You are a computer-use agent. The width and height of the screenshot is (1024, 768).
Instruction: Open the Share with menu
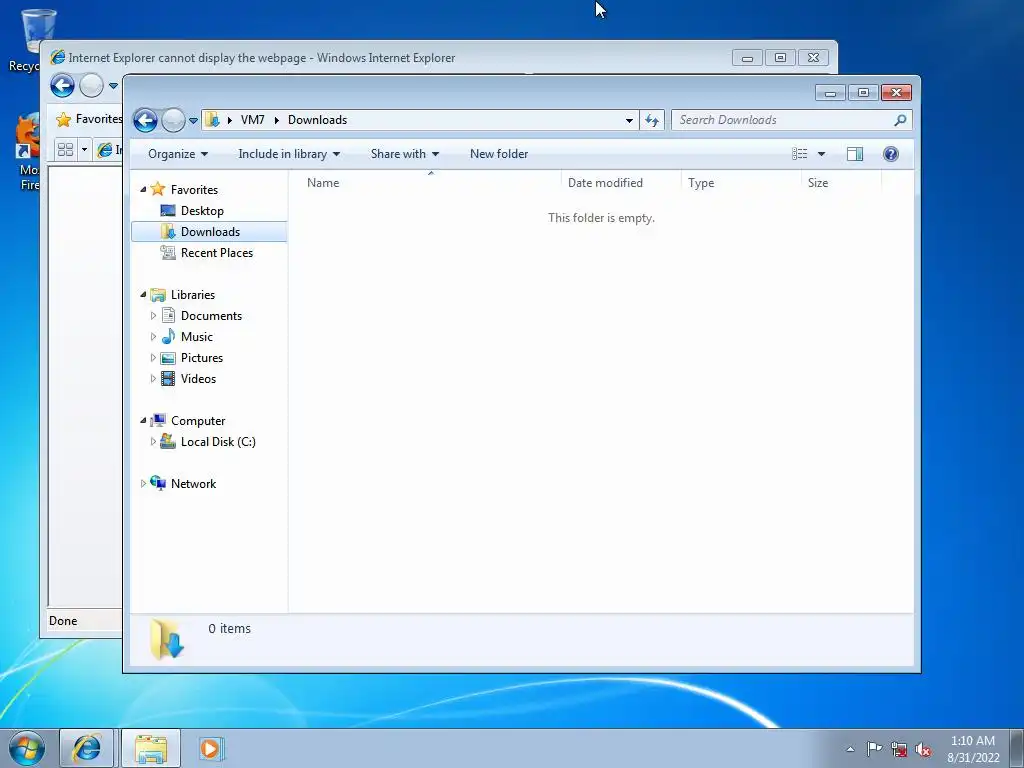tap(405, 154)
